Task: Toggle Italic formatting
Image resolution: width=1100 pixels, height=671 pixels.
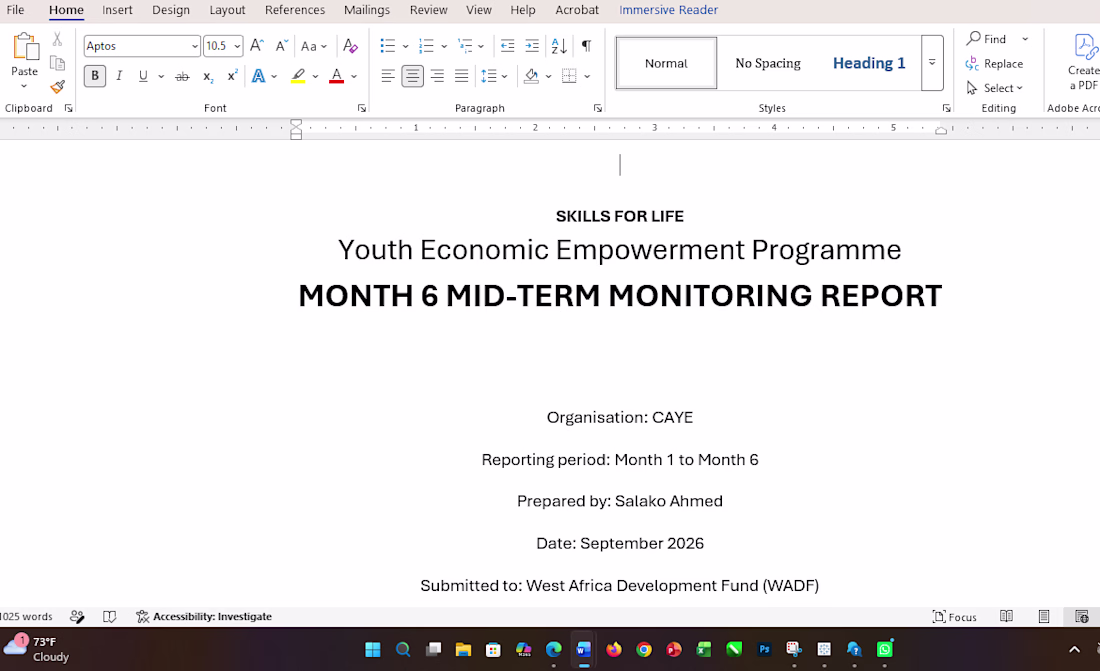Action: 119,76
